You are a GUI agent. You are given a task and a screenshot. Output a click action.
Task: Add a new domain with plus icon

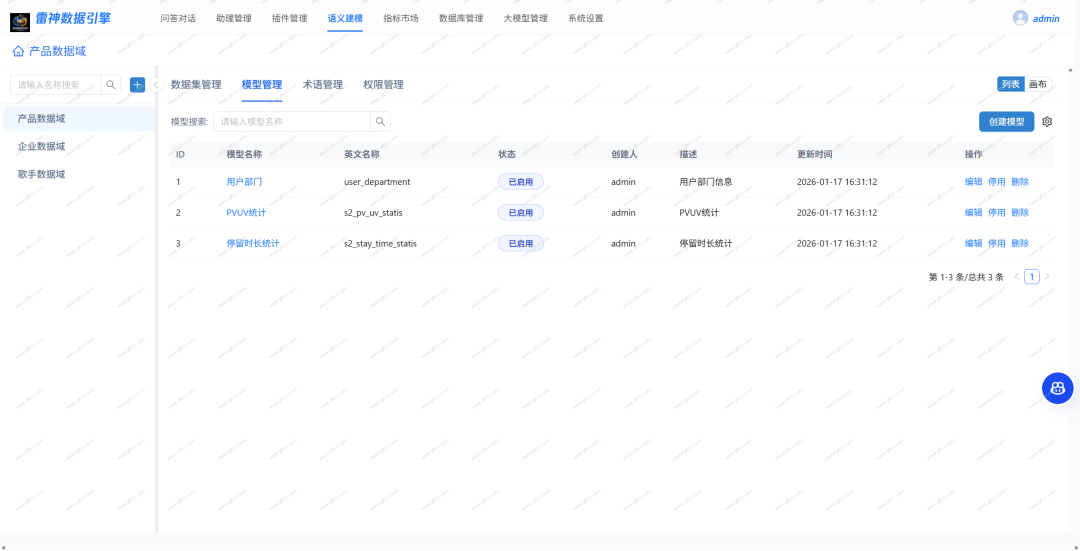tap(138, 85)
